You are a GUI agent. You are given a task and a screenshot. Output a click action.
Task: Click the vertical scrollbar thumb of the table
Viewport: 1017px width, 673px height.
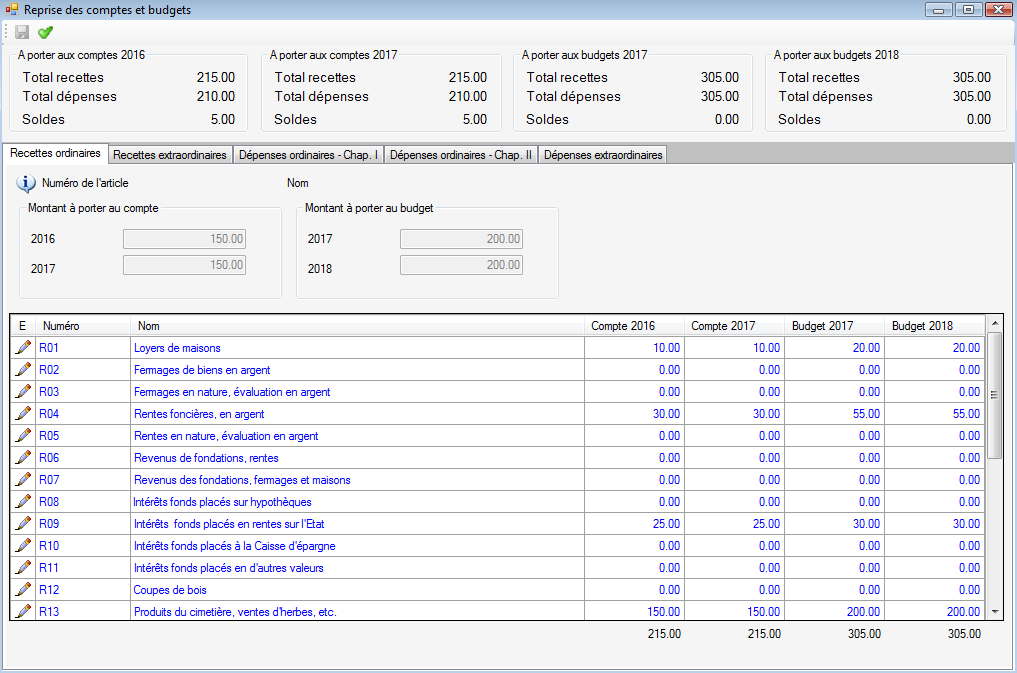(x=994, y=395)
